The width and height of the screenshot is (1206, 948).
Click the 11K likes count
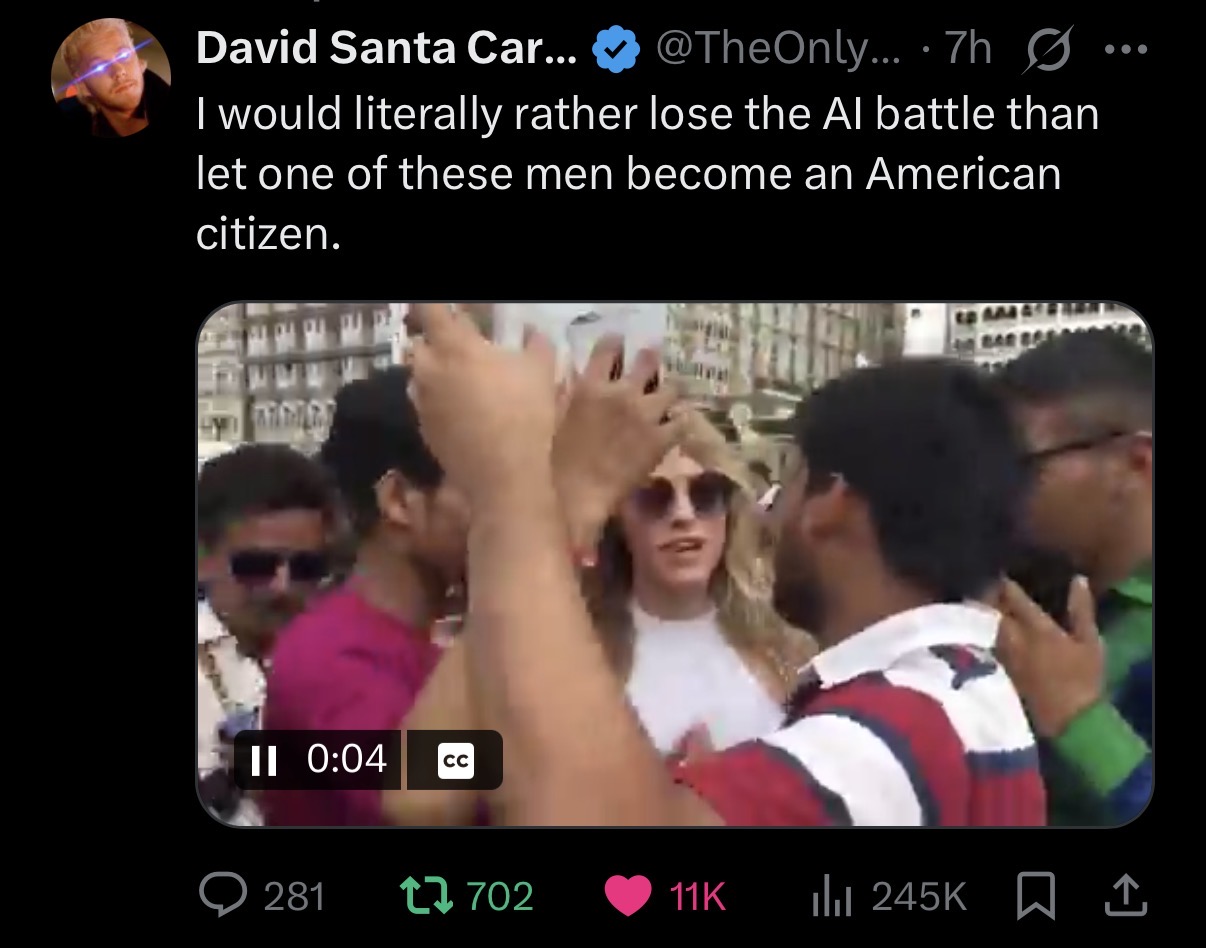pyautogui.click(x=696, y=896)
